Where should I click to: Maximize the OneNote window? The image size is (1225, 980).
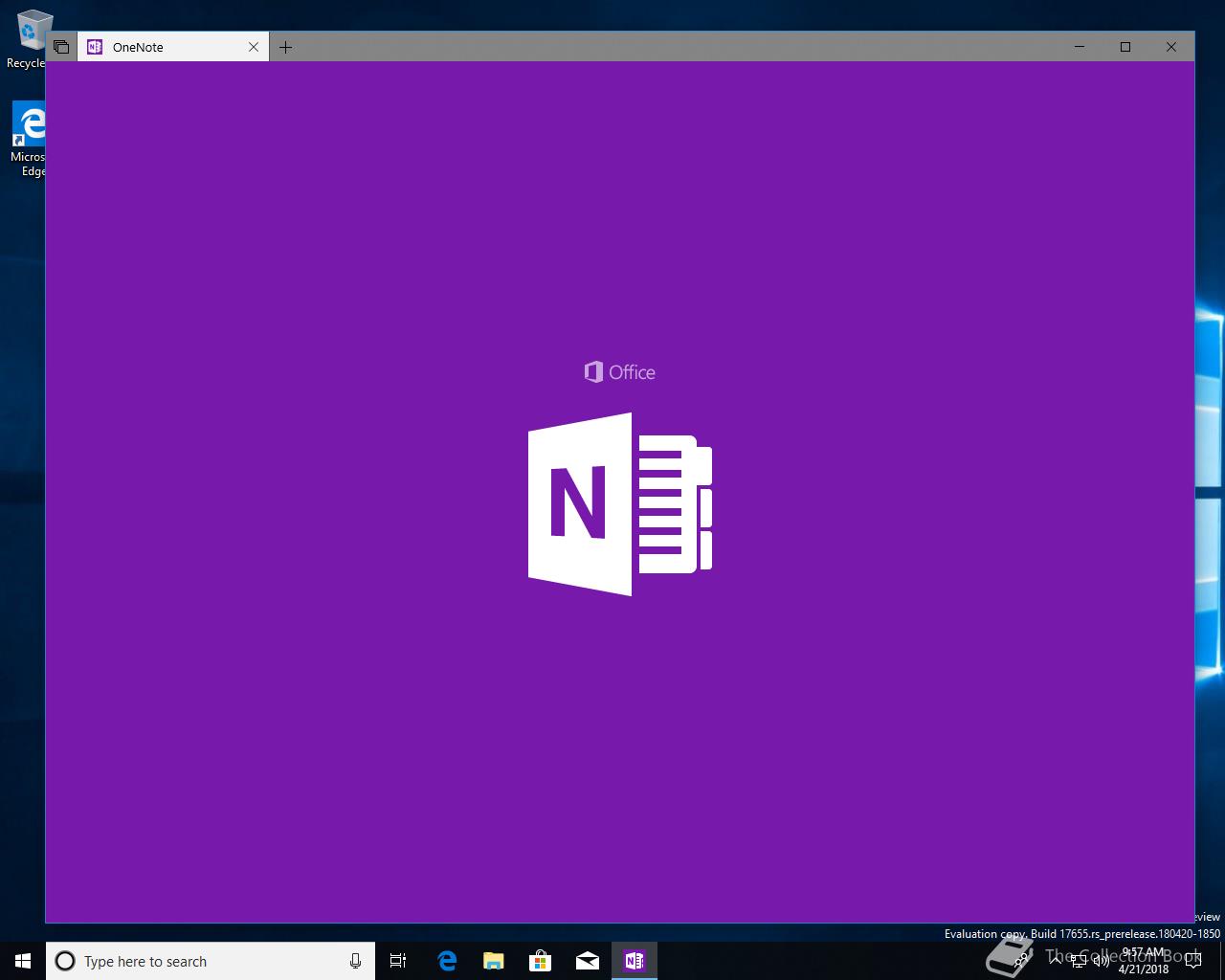coord(1125,47)
